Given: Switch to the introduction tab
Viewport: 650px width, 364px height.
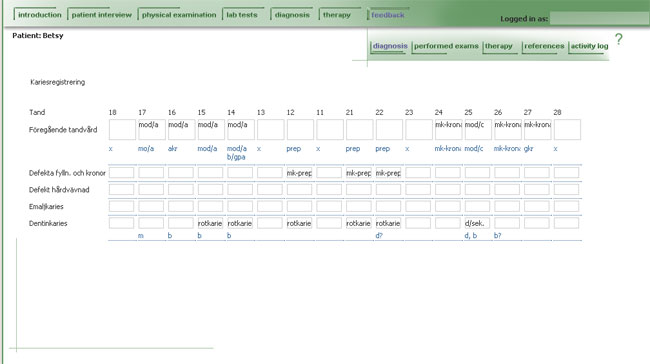Looking at the screenshot, I should 40,15.
